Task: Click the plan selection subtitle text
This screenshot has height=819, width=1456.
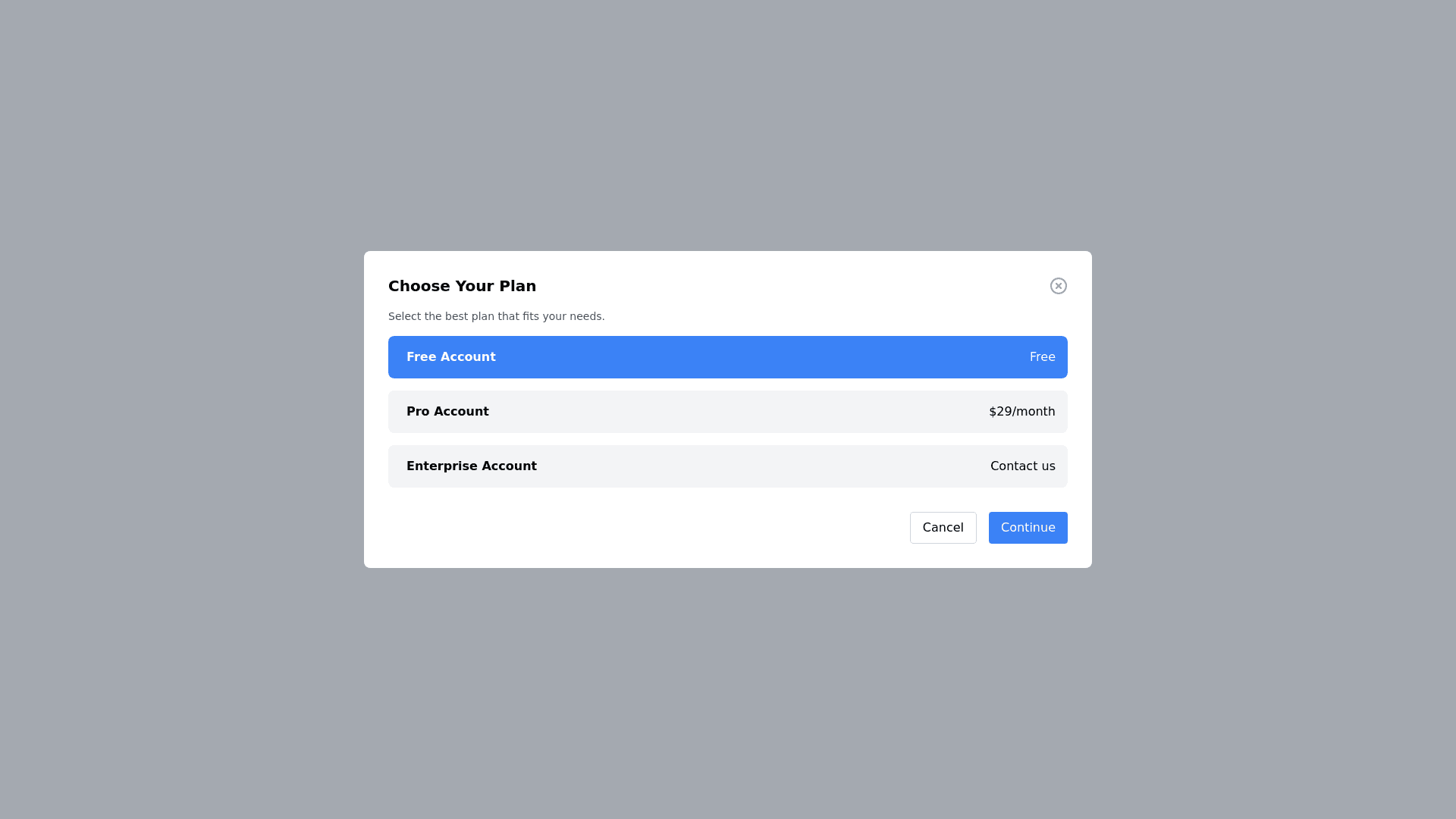Action: 496,316
